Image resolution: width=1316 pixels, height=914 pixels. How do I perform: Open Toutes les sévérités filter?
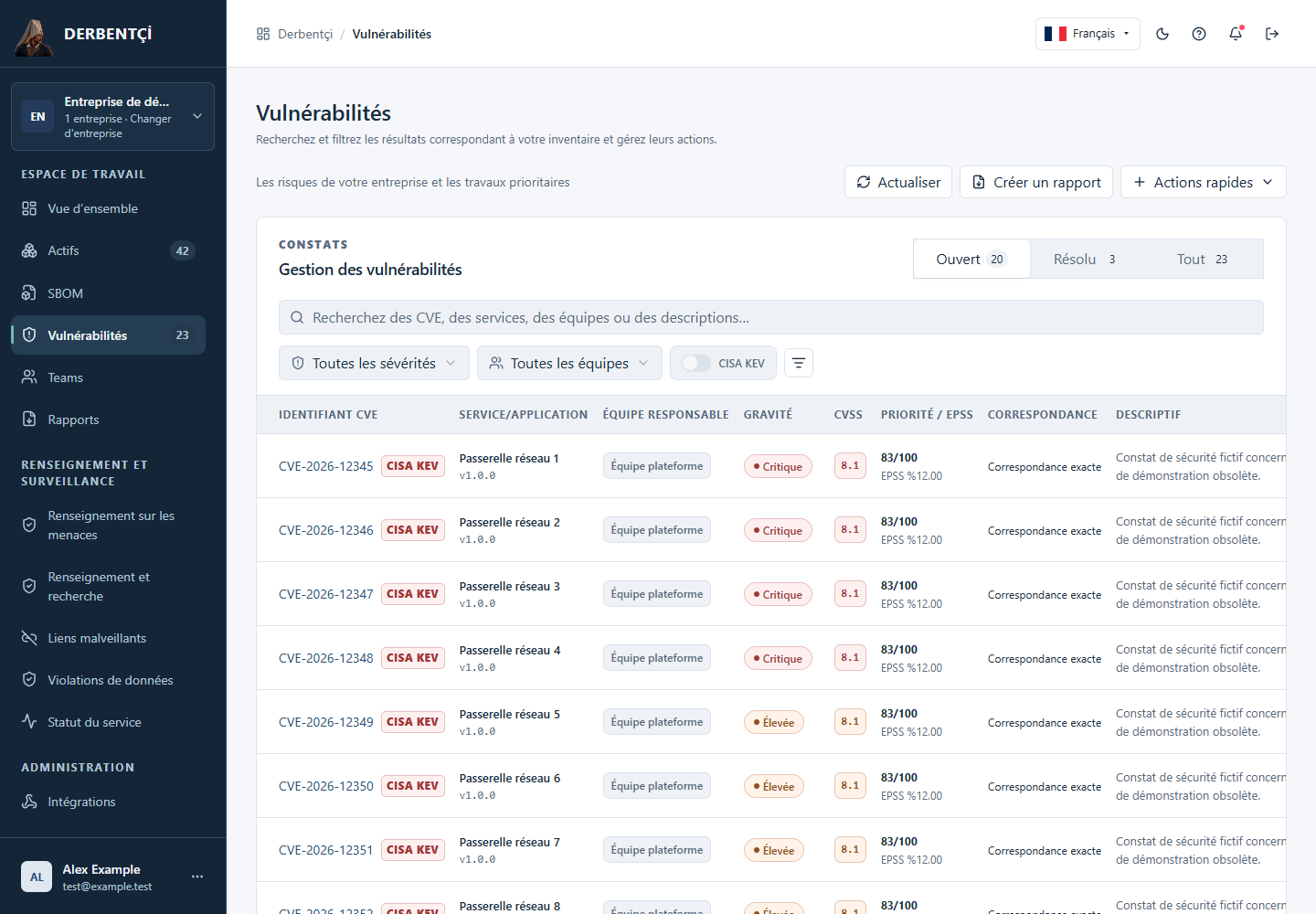[x=374, y=363]
